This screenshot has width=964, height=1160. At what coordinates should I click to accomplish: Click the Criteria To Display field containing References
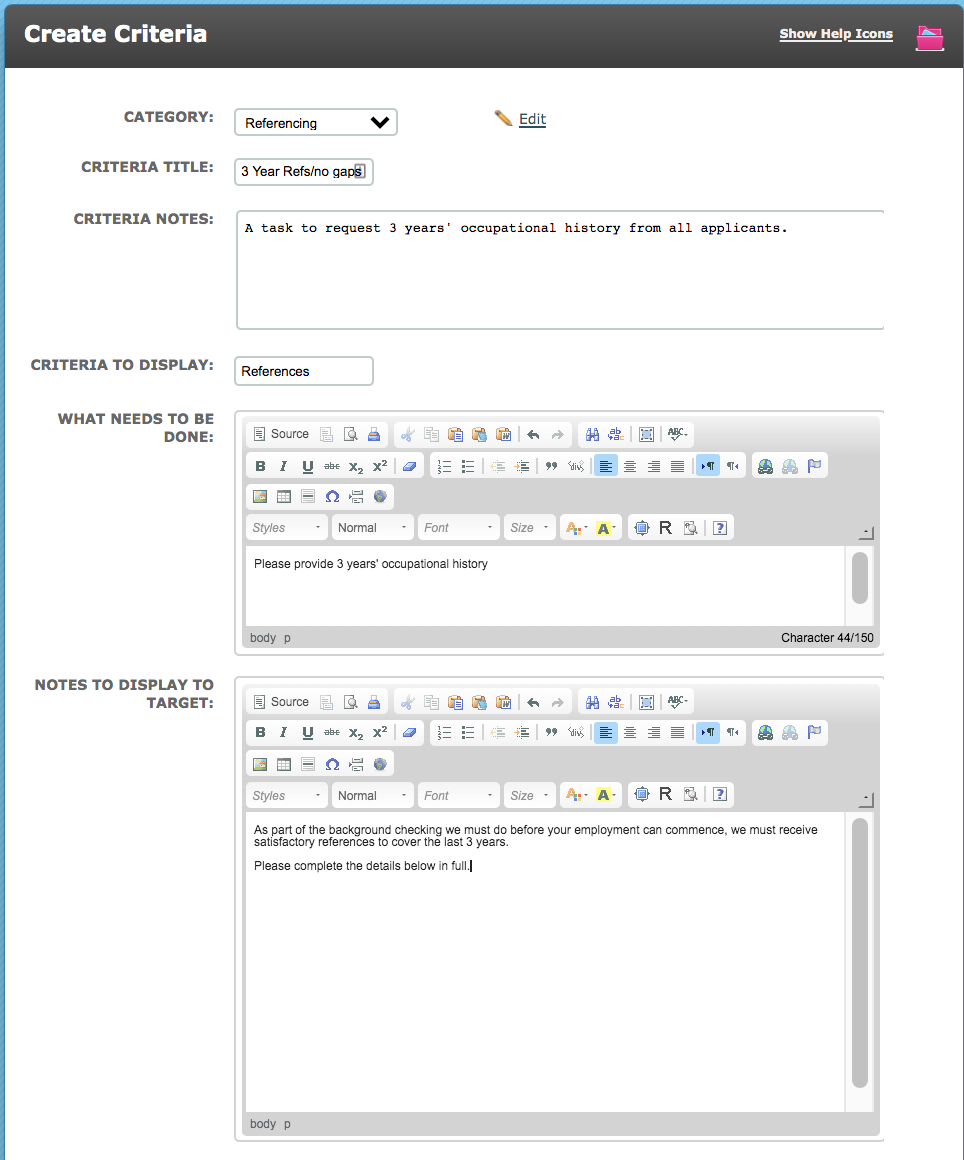click(304, 371)
